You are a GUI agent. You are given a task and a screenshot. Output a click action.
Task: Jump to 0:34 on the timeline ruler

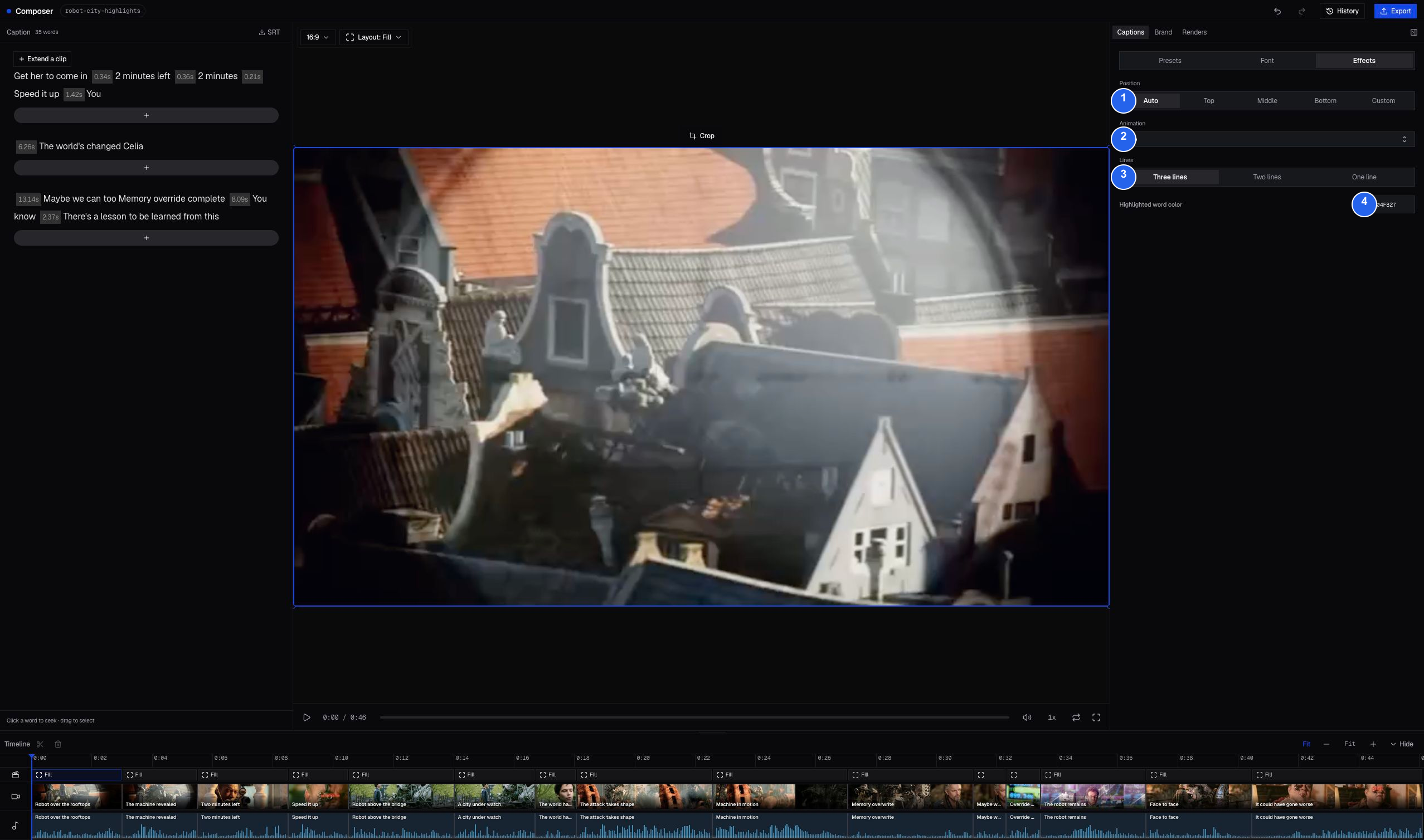click(x=1066, y=759)
